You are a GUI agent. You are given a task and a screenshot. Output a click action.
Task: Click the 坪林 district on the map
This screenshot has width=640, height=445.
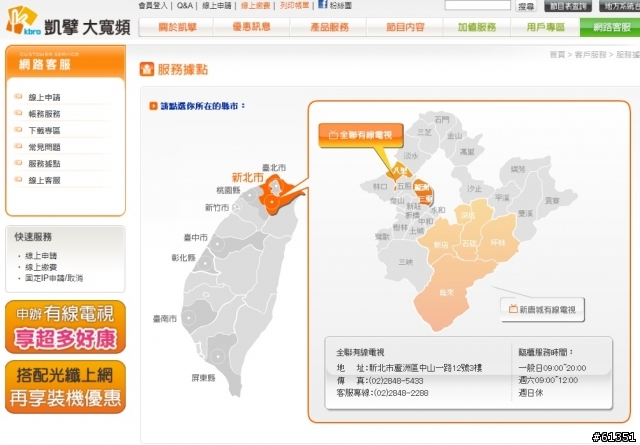click(498, 243)
